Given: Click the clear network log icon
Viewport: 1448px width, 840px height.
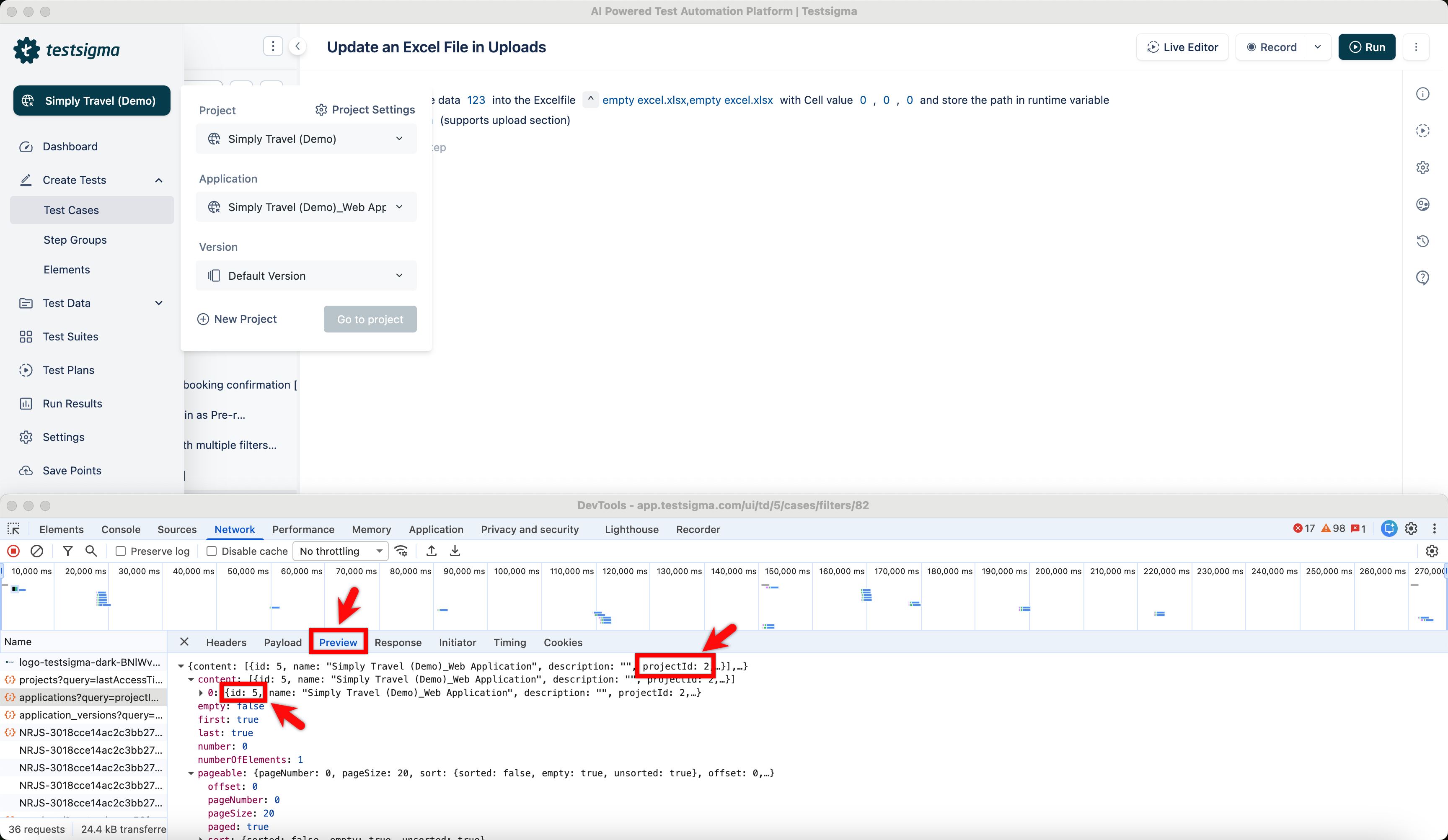Looking at the screenshot, I should pos(37,551).
